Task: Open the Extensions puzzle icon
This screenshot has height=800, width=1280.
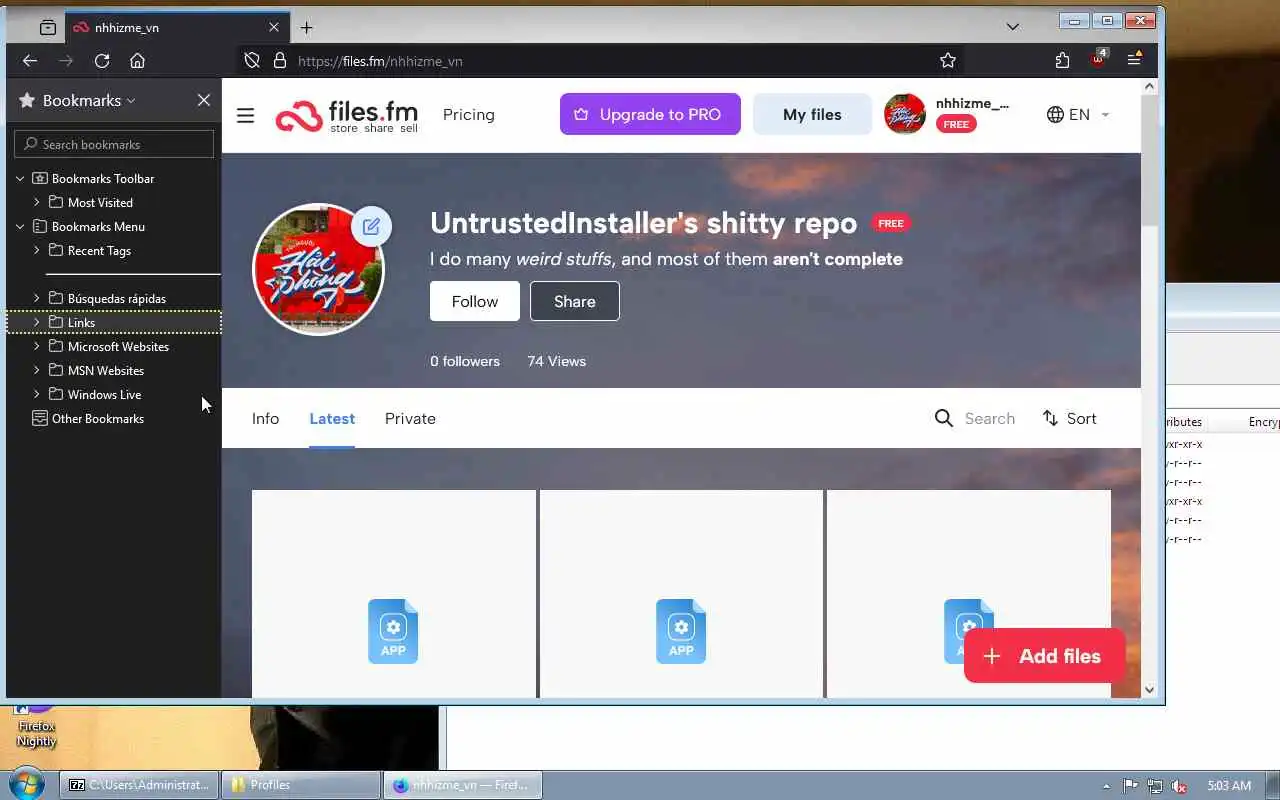Action: pyautogui.click(x=1062, y=61)
